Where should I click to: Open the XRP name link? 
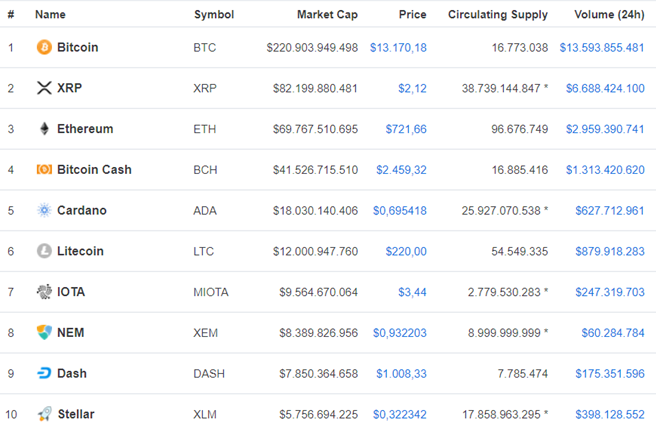69,88
